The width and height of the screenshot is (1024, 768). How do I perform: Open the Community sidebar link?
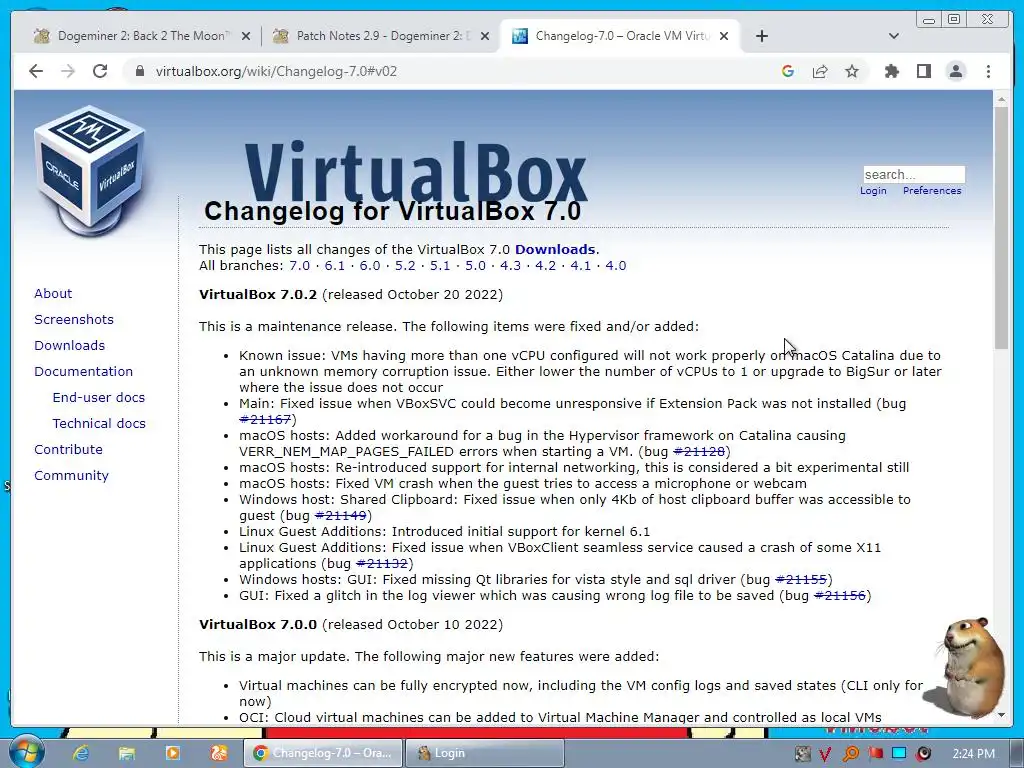71,475
